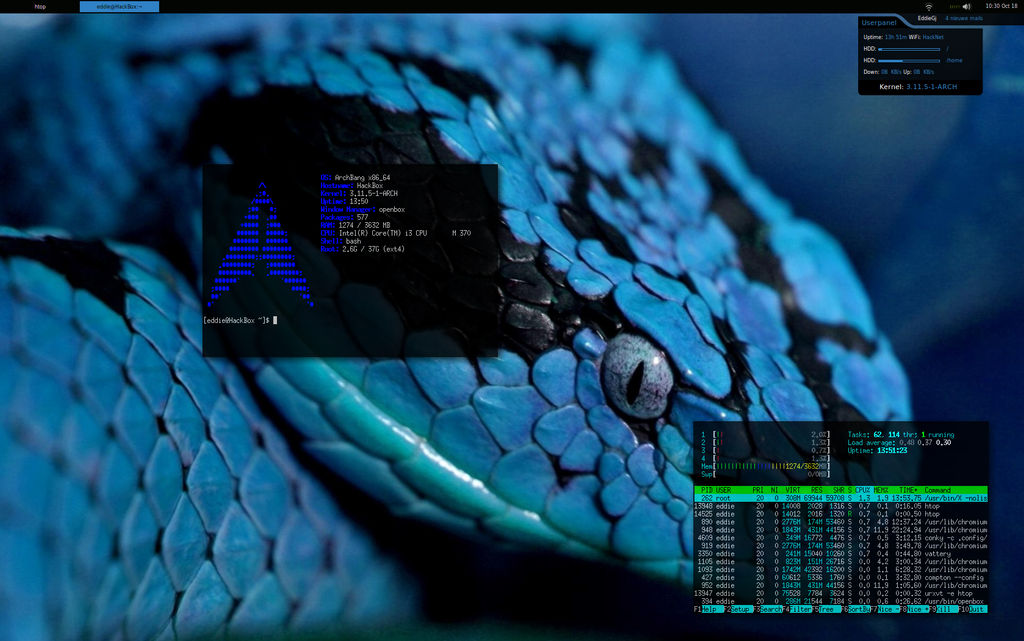
Task: Click the Arch logo ASCII art in the terminal
Action: coord(261,245)
